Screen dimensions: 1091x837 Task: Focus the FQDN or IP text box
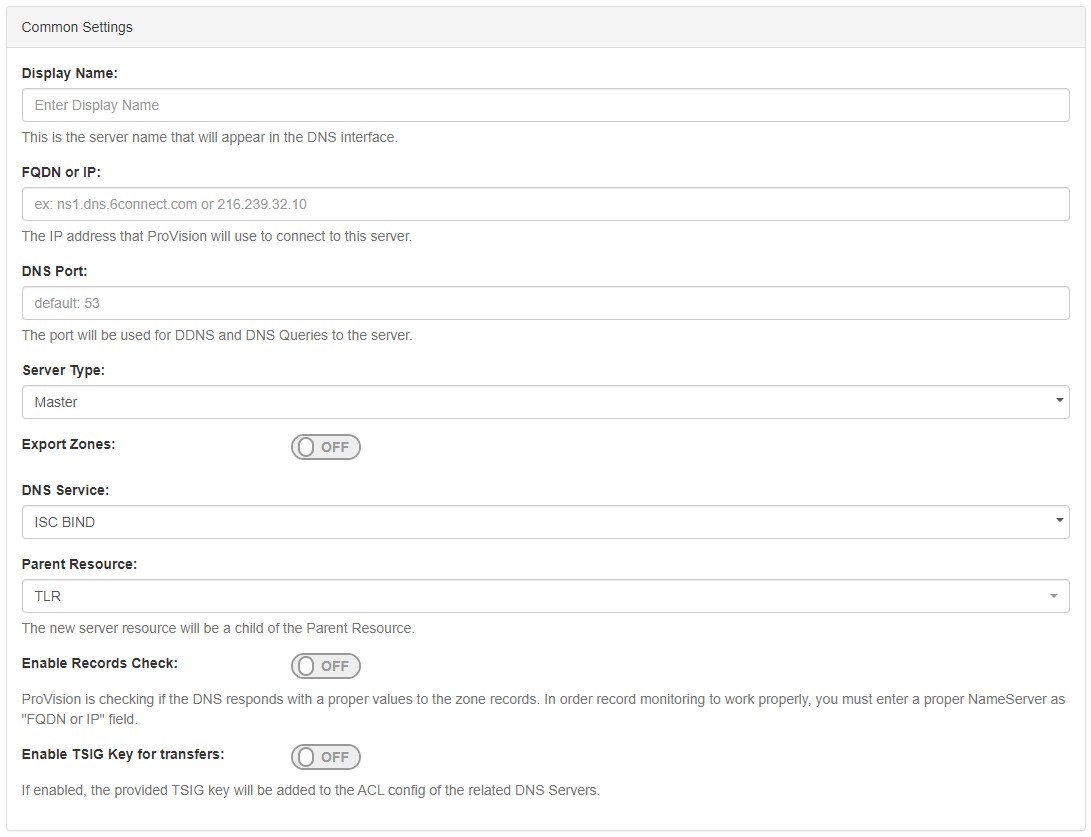point(545,204)
